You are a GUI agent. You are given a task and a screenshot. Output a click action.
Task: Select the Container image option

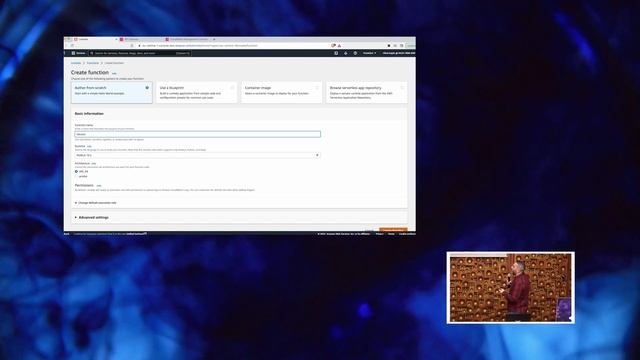[x=281, y=92]
